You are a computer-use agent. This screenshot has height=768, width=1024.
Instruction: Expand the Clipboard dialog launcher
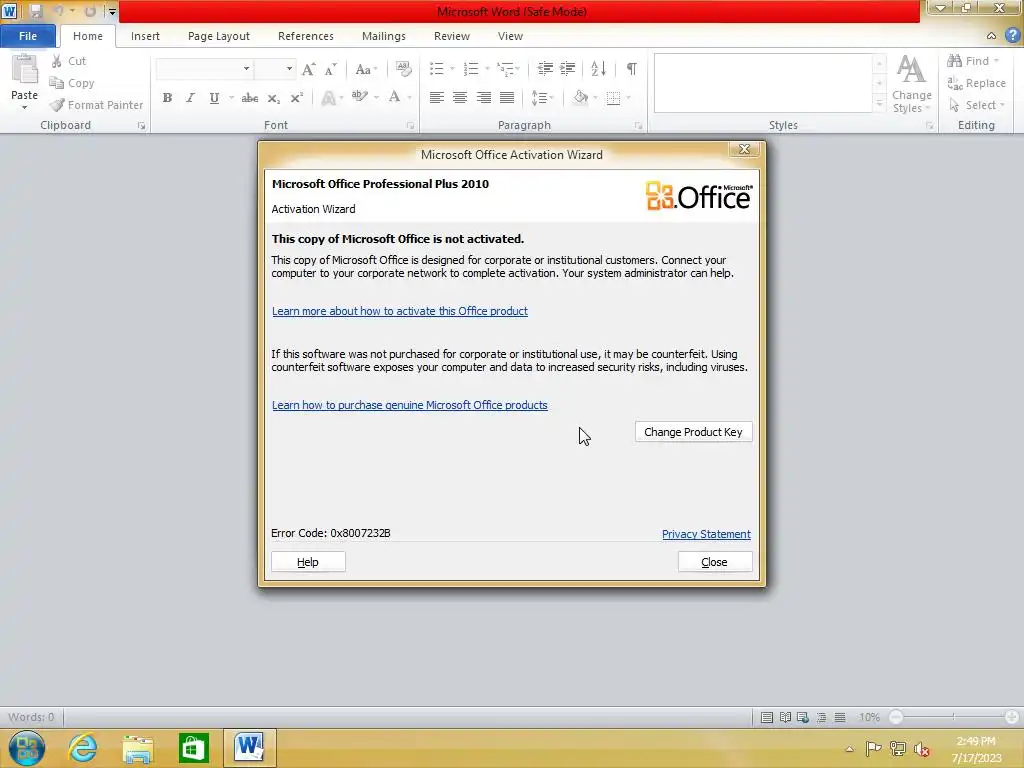[141, 125]
